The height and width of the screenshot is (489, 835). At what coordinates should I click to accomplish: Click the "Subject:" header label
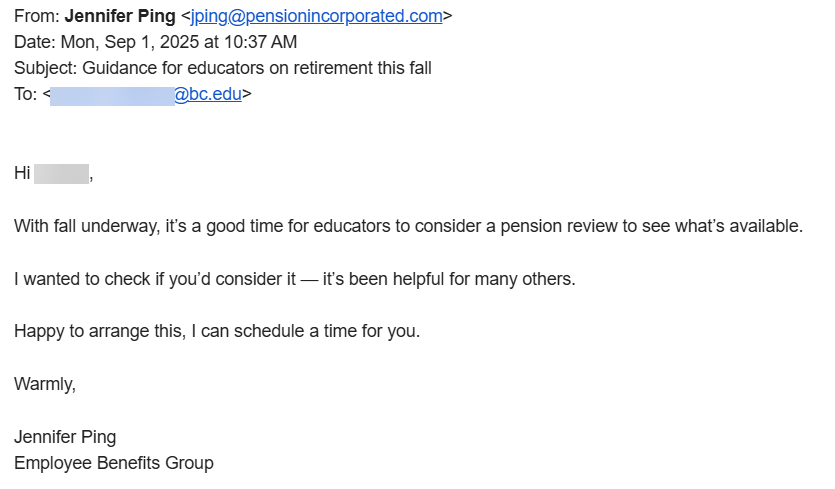[46, 68]
